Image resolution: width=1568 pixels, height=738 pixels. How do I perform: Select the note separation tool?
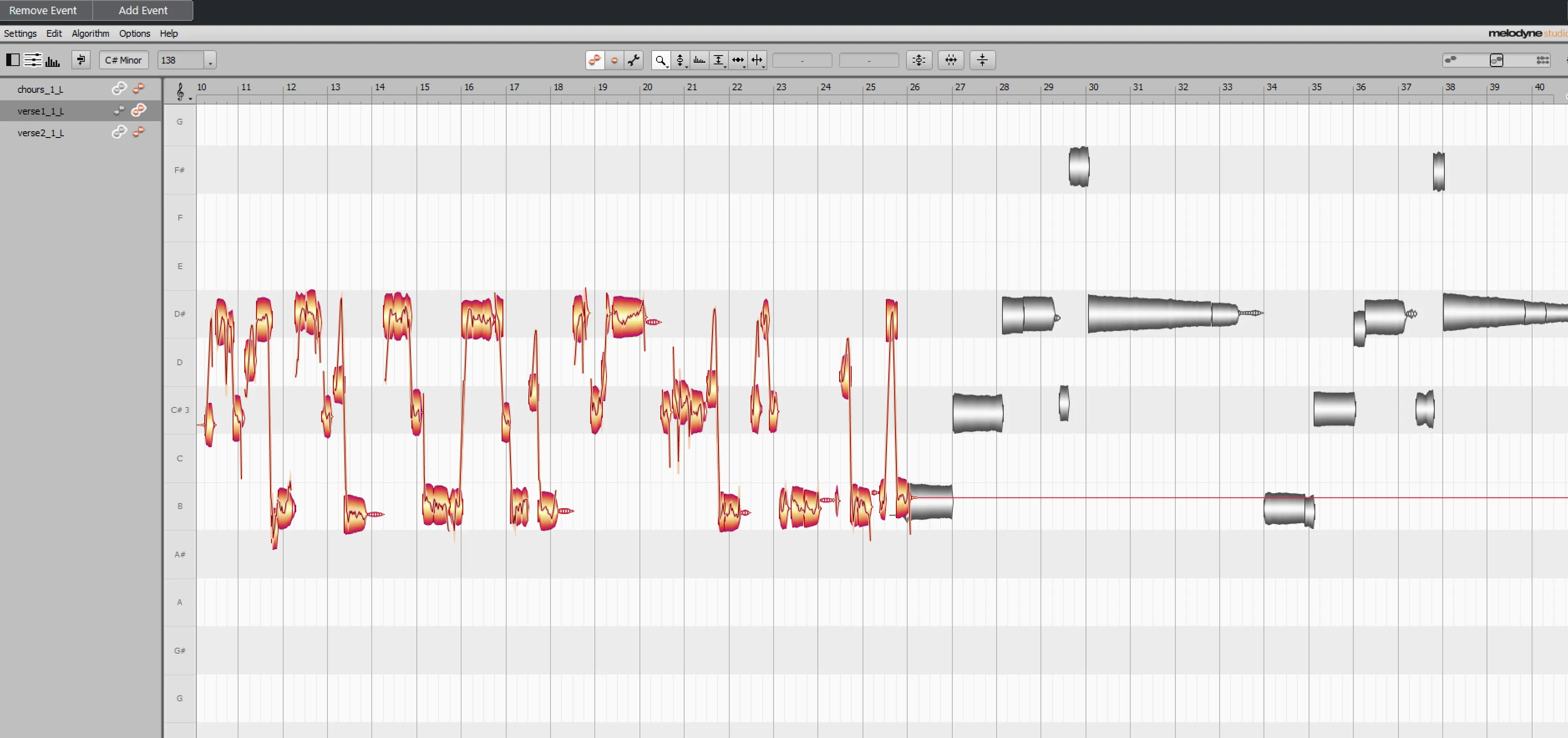(757, 60)
